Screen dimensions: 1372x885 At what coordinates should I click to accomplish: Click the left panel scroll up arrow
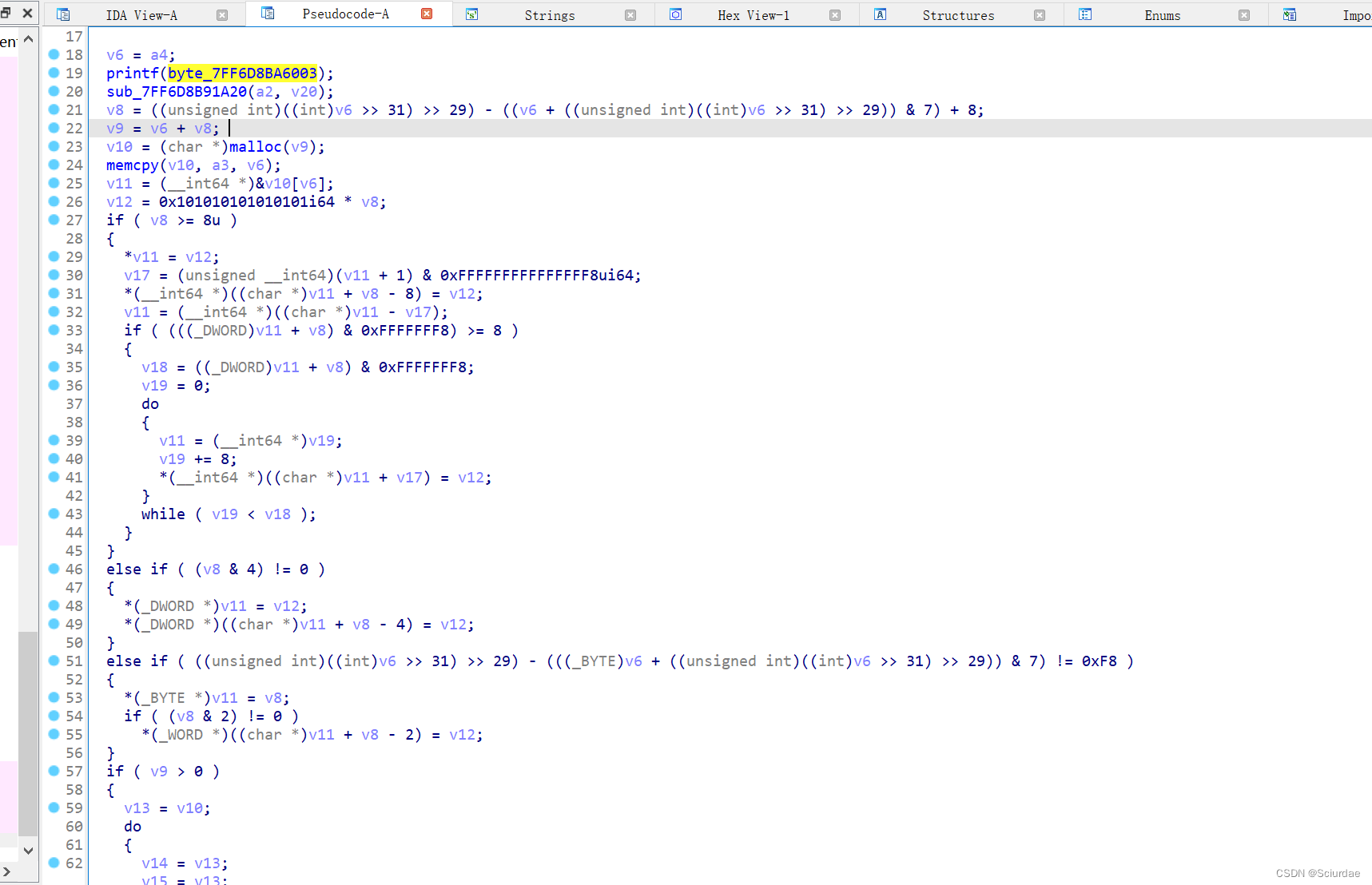tap(28, 38)
